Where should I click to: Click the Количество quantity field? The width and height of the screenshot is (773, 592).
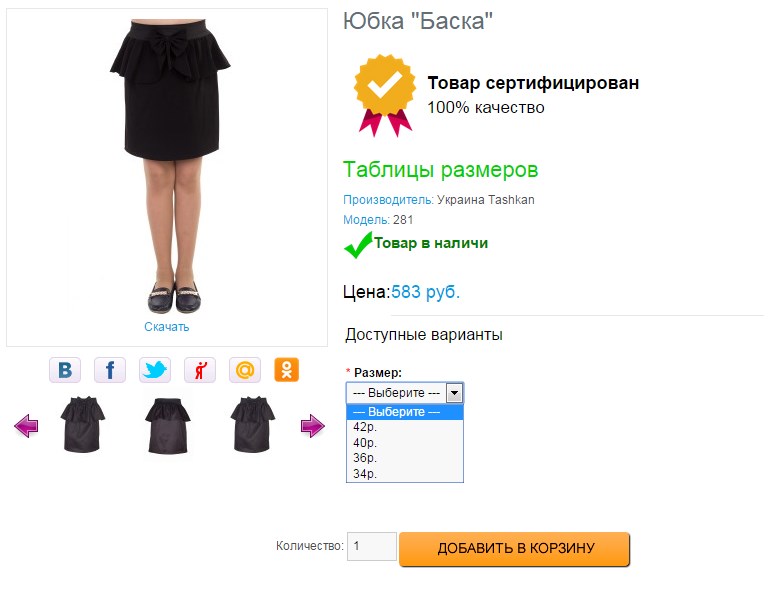[371, 547]
